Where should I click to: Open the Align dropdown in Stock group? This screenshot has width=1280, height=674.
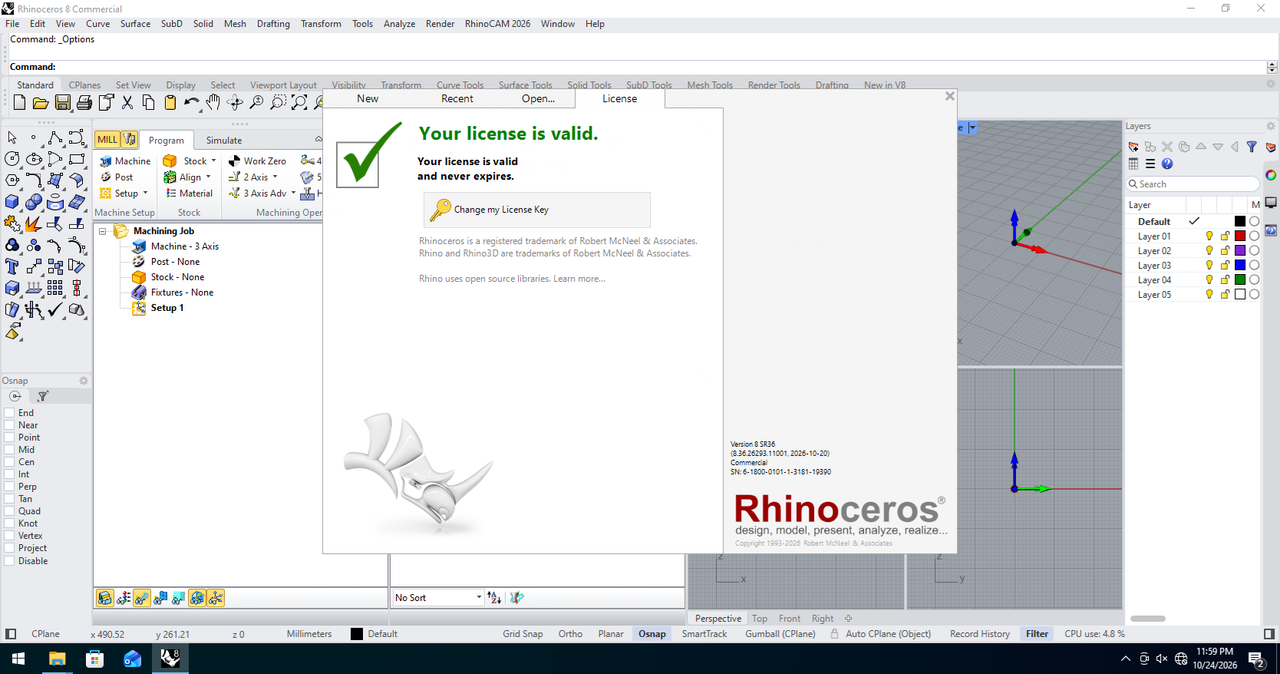[209, 177]
